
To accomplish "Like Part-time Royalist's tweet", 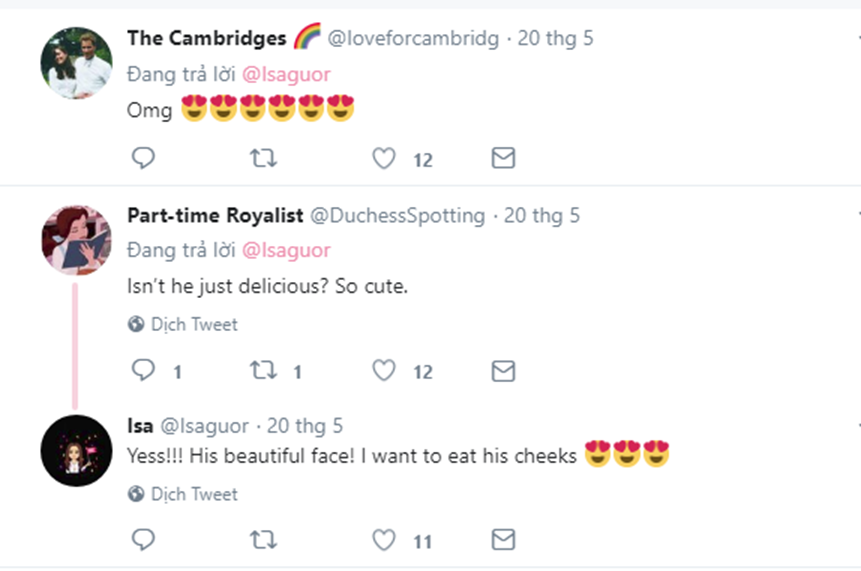I will [384, 371].
